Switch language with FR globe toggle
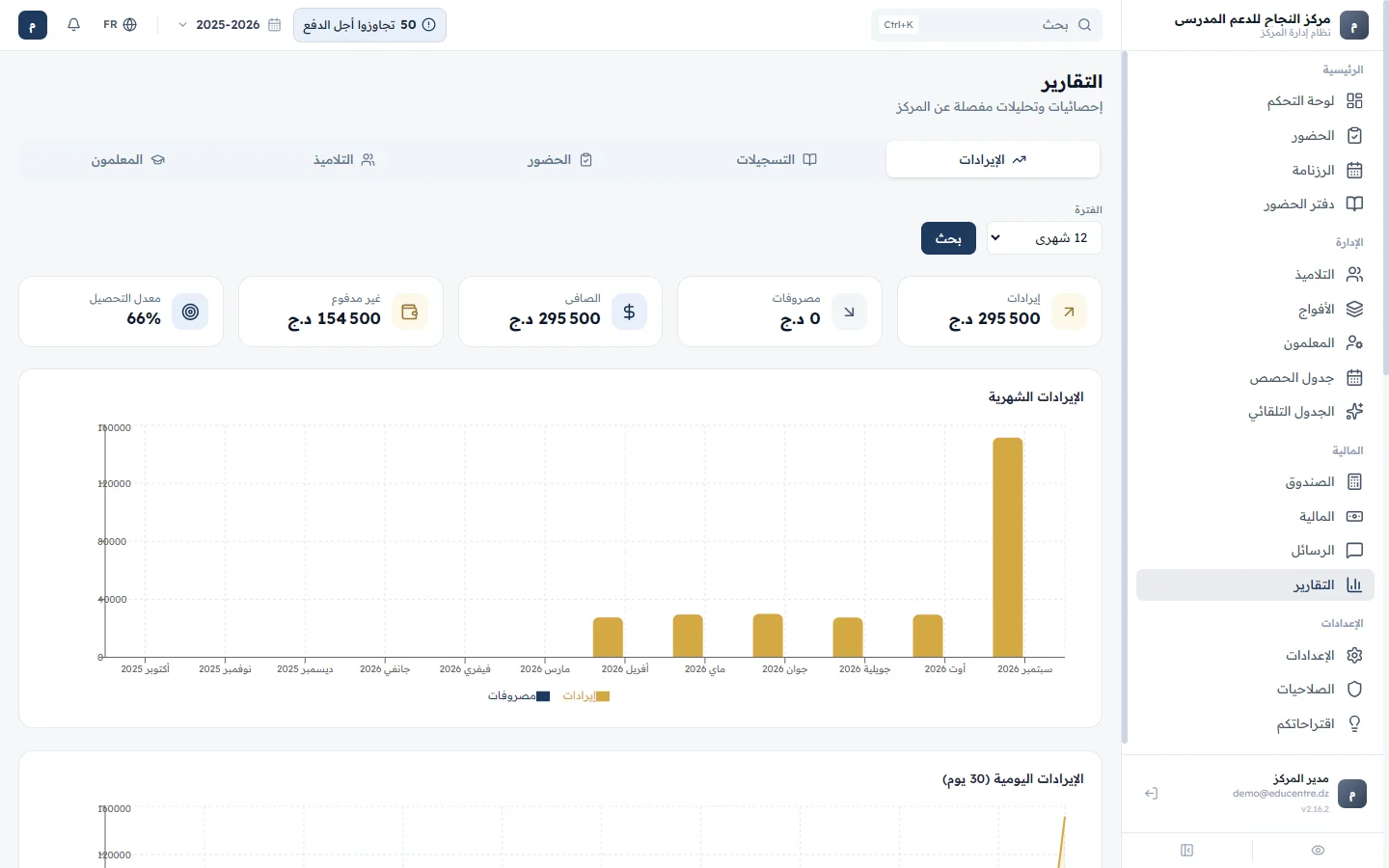 tap(121, 25)
